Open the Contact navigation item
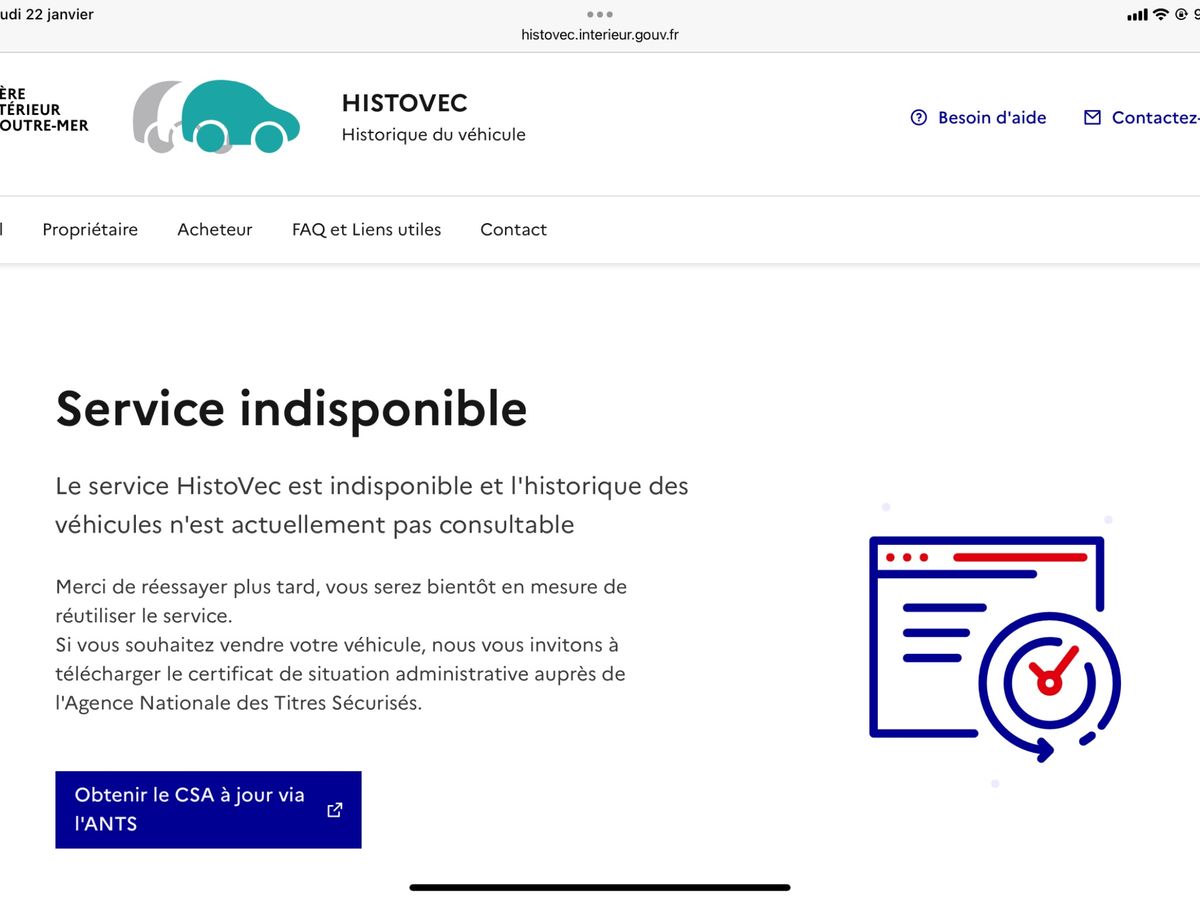The width and height of the screenshot is (1200, 900). [513, 229]
